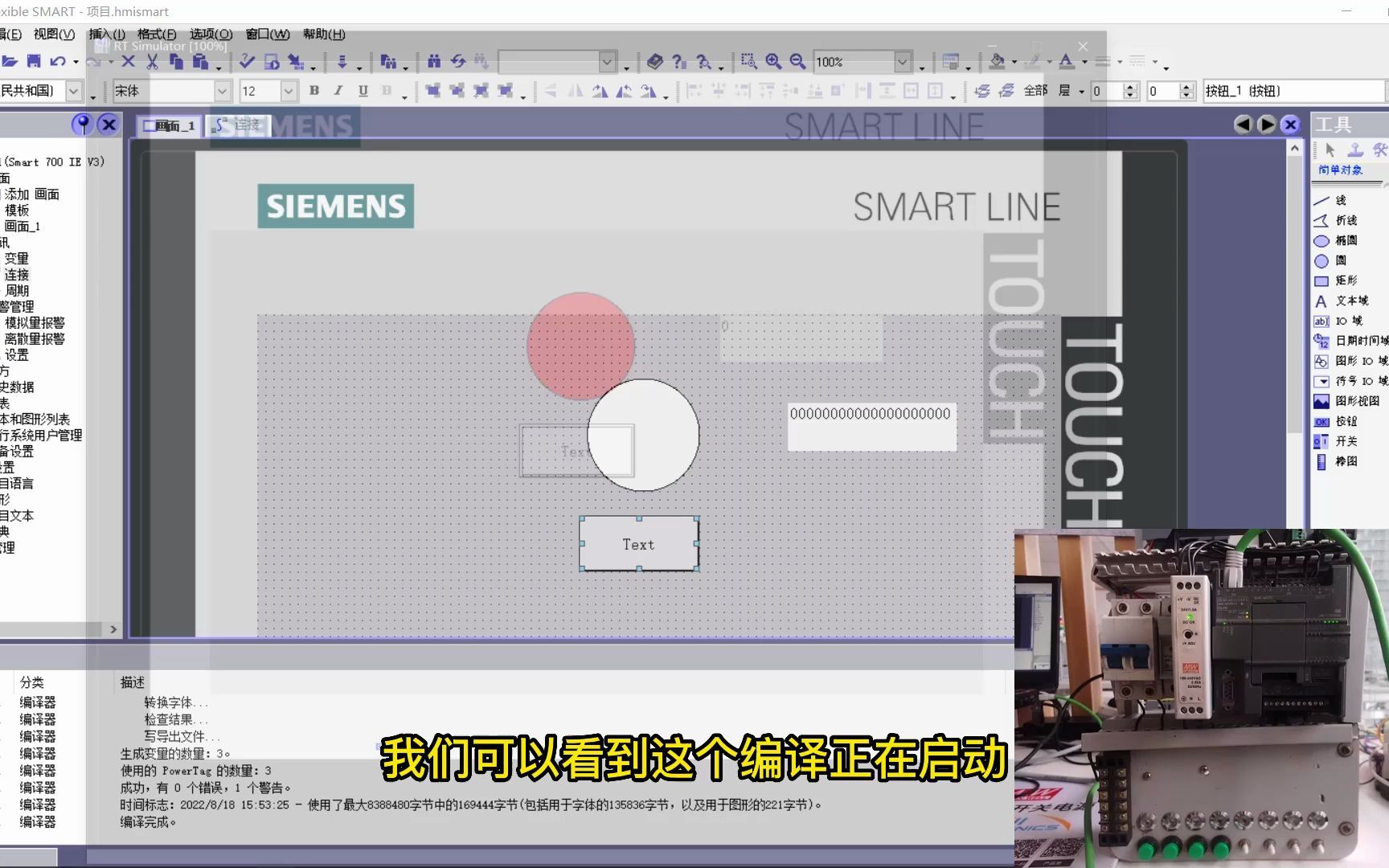Switch to the 画面_1 editor tab

(169, 126)
